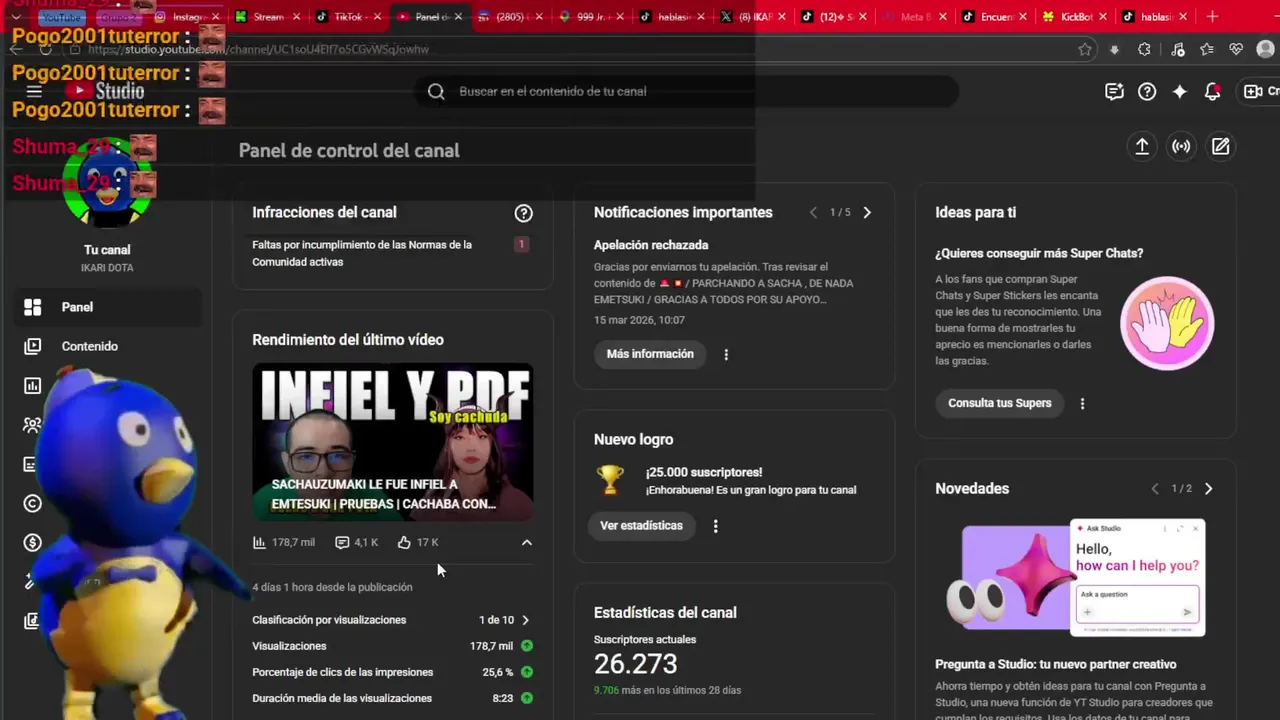Screen dimensions: 1280x720
Task: Click the create post pencil icon
Action: pos(1221,146)
